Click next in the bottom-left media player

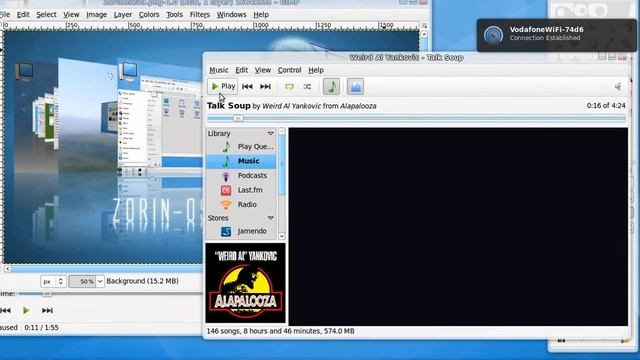(47, 311)
